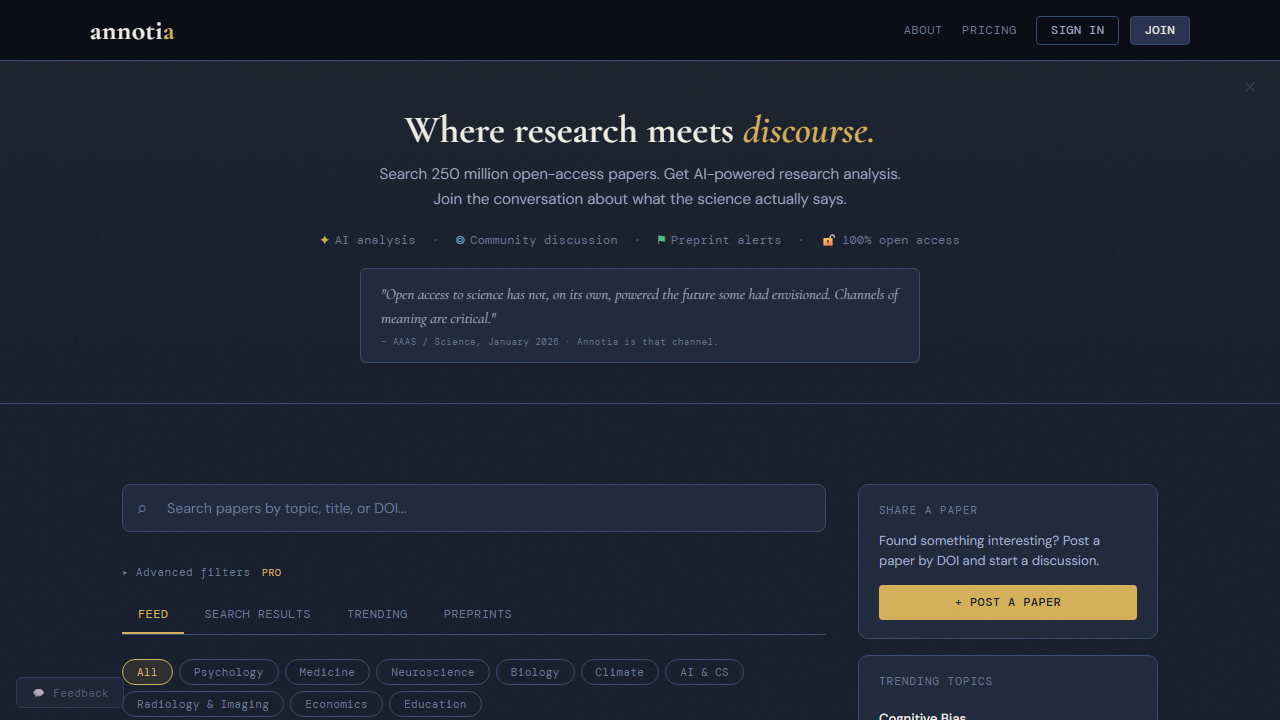Viewport: 1280px width, 720px height.
Task: Click the Sign In button
Action: click(1077, 30)
